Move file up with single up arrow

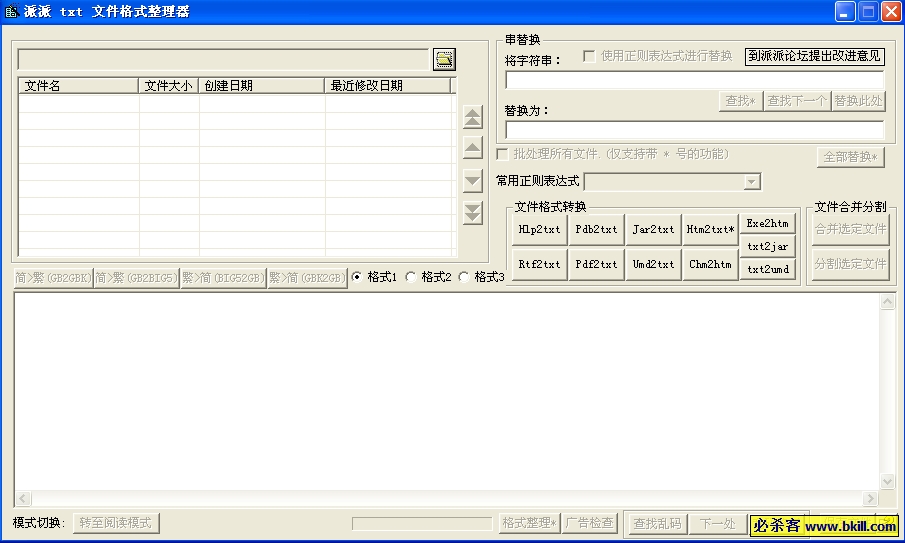473,148
